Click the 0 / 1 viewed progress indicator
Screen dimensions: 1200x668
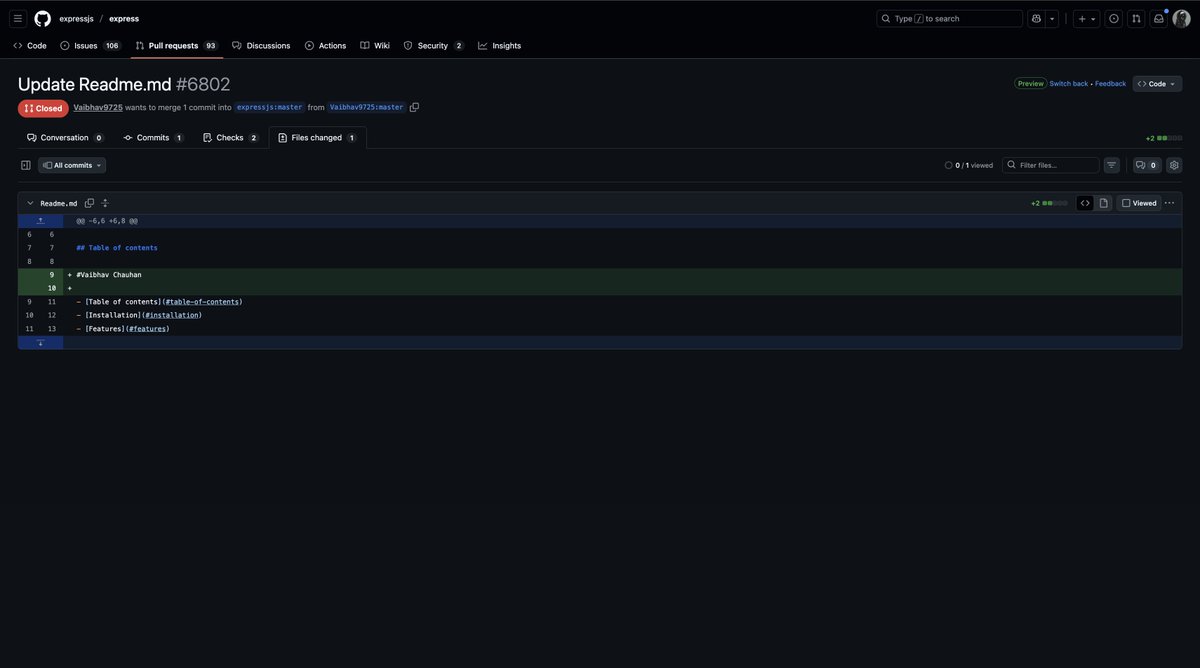(x=969, y=165)
